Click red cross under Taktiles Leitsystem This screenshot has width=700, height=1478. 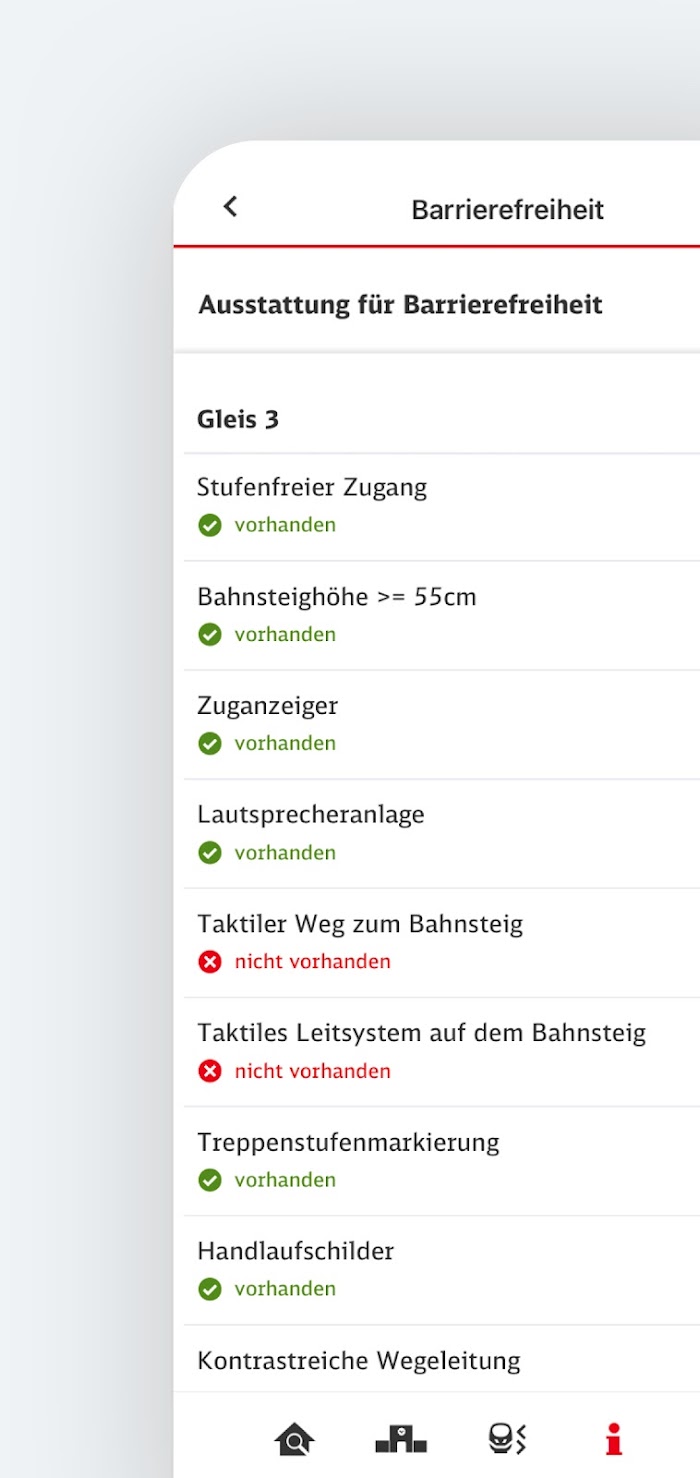click(x=209, y=1071)
